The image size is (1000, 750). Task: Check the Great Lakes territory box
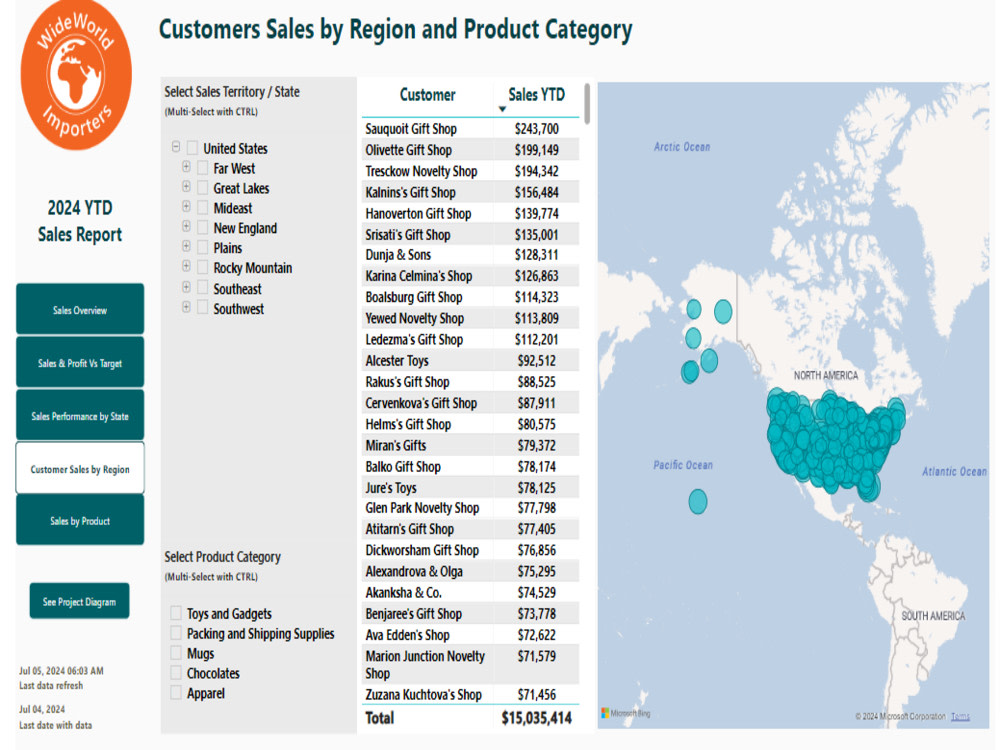[203, 188]
